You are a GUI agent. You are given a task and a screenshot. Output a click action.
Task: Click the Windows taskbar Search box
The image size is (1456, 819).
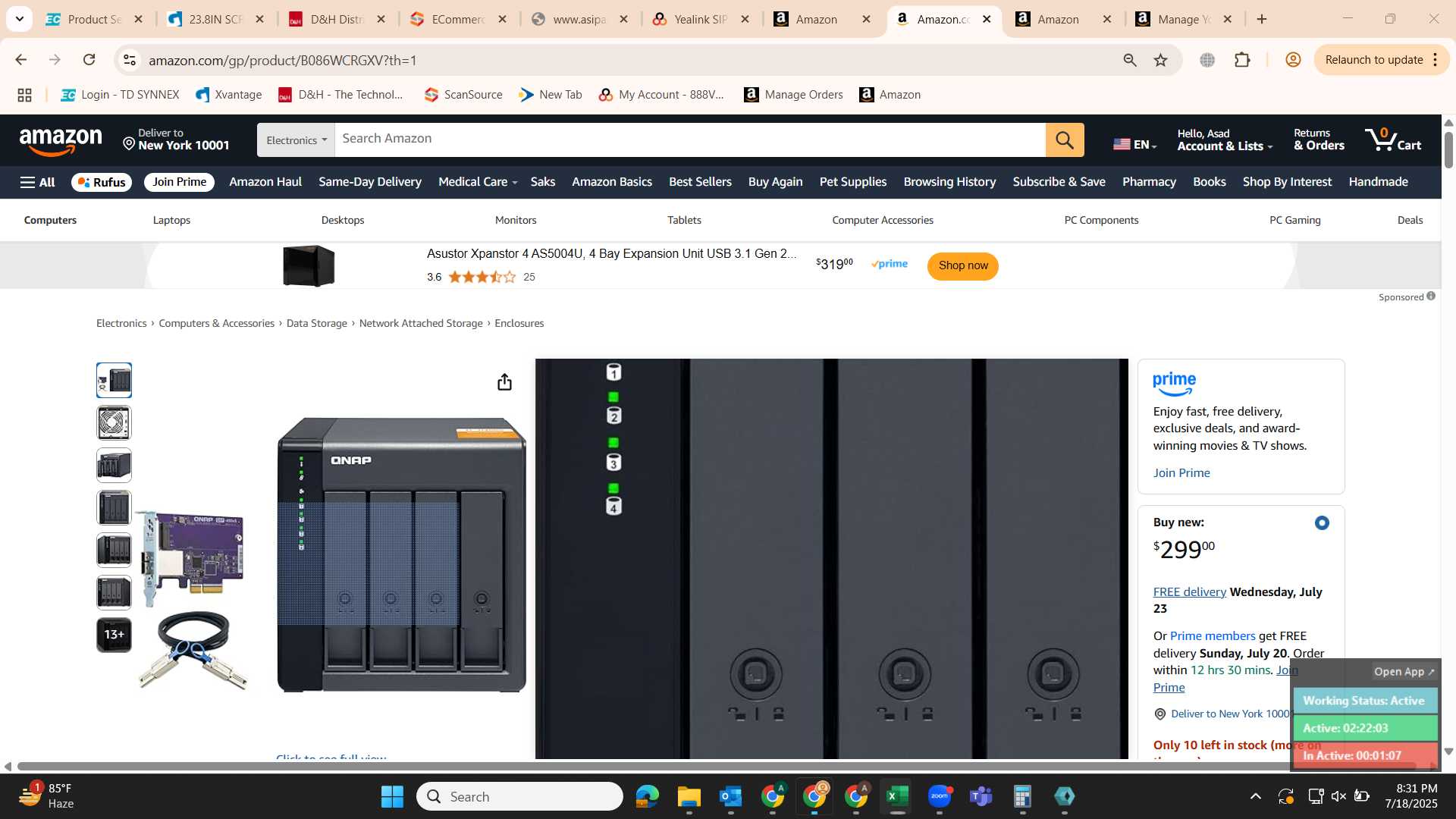point(519,796)
